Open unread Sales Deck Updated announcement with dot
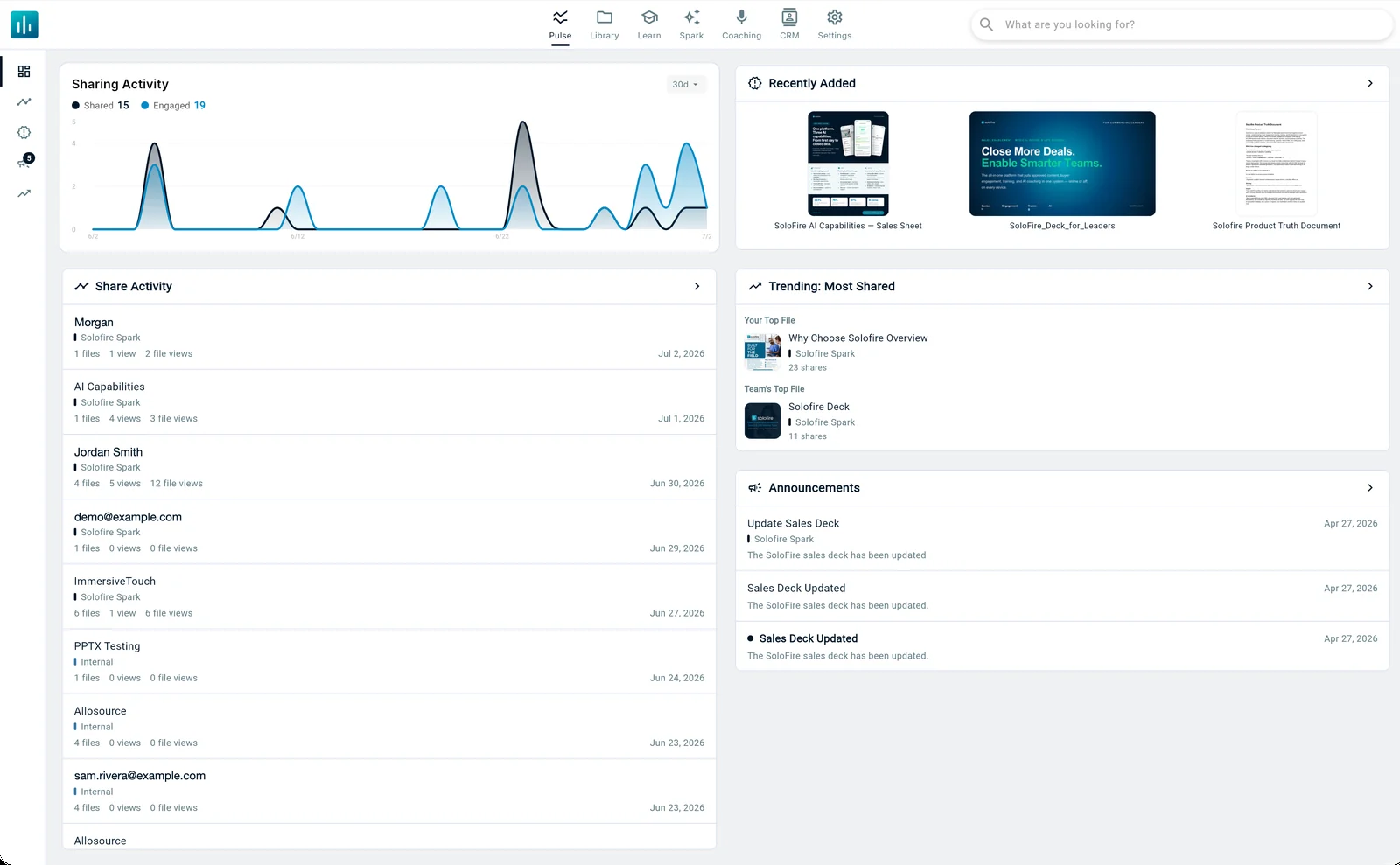Viewport: 1400px width, 865px height. click(x=1062, y=646)
